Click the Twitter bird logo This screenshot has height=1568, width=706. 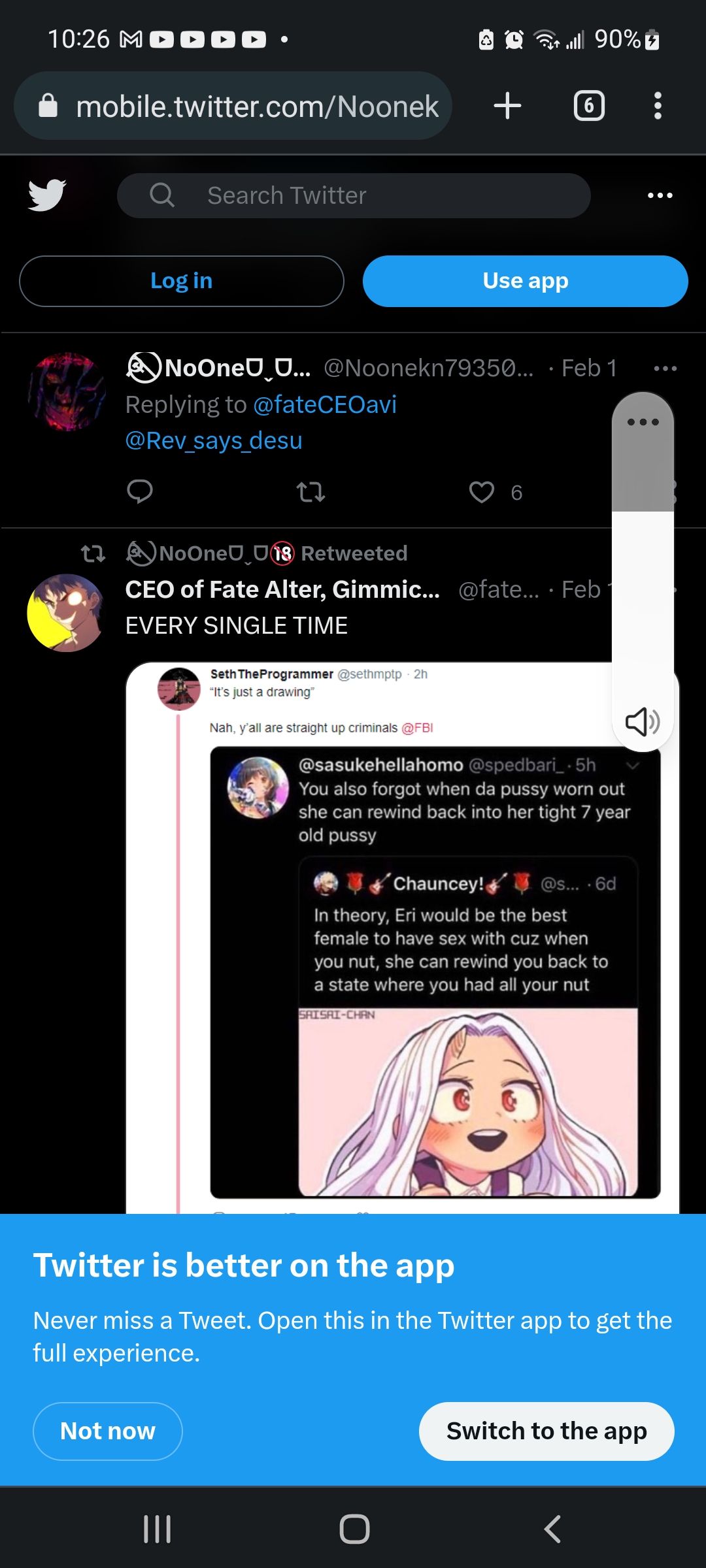[47, 195]
